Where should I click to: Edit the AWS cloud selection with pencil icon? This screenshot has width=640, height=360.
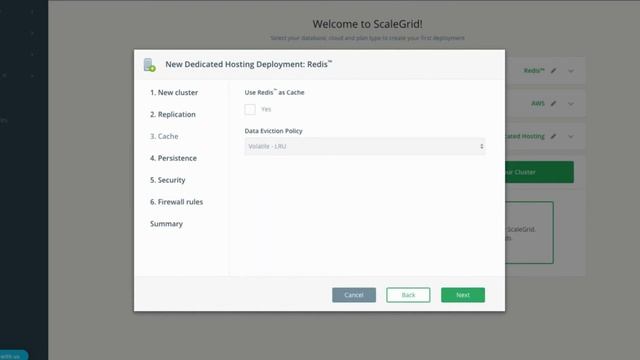click(x=553, y=104)
